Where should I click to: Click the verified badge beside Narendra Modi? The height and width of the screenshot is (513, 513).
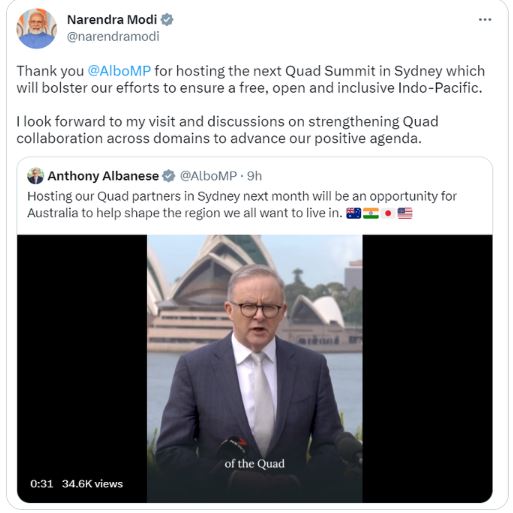(167, 20)
